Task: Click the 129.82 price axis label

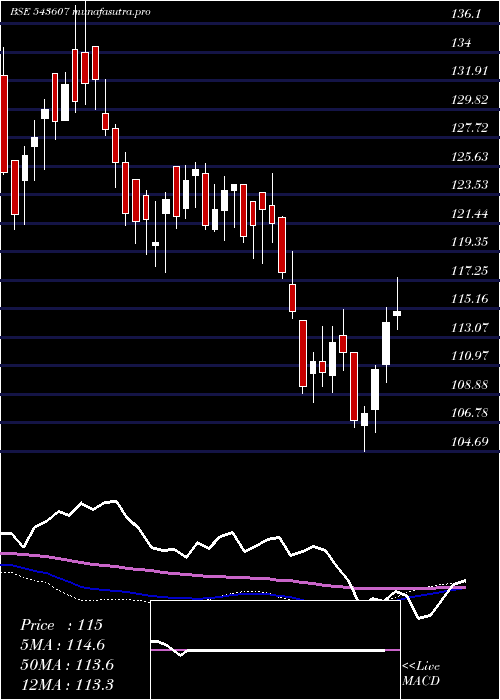Action: click(470, 100)
